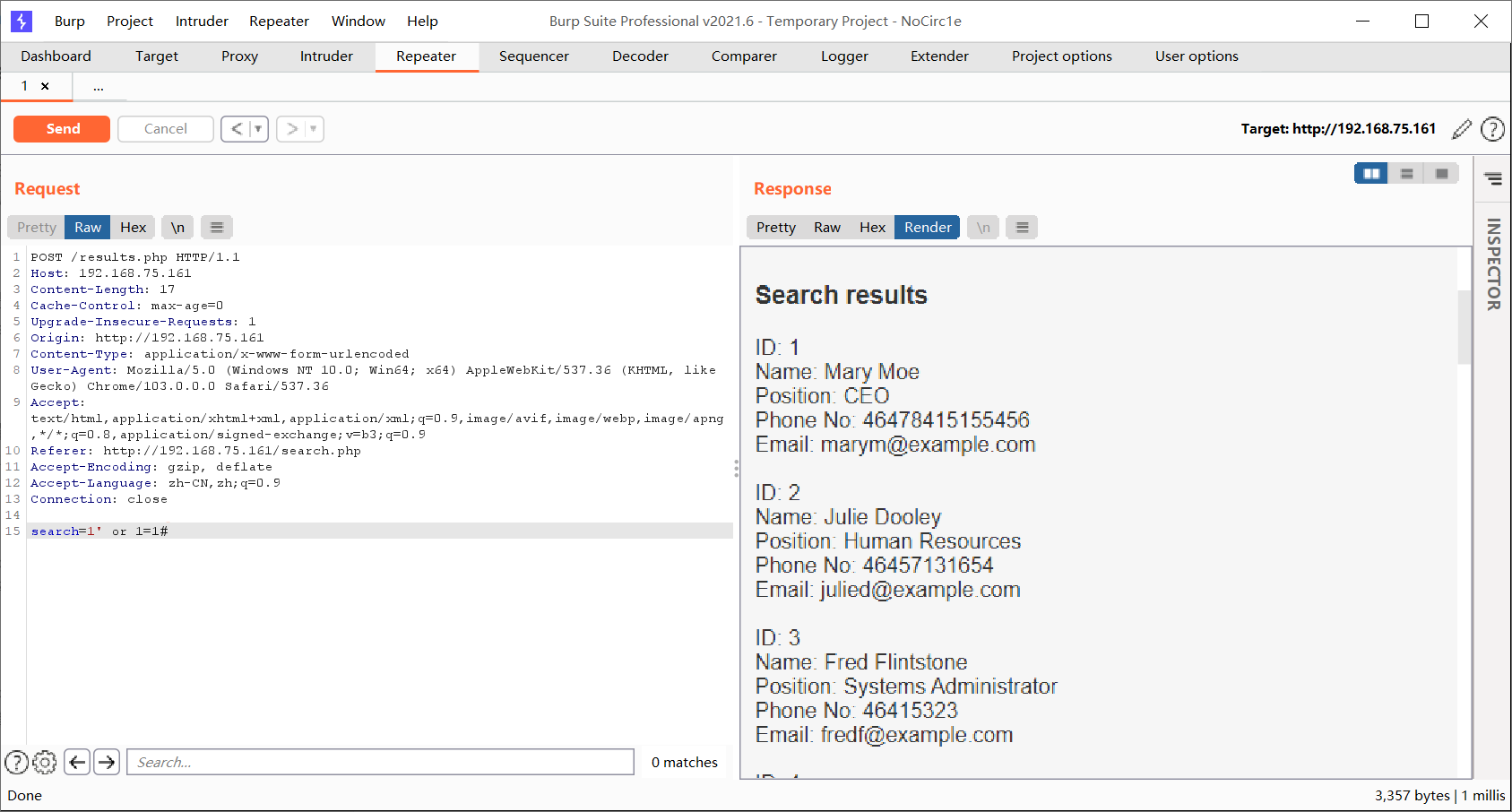
Task: Toggle response non-printable \n characters
Action: [x=983, y=228]
